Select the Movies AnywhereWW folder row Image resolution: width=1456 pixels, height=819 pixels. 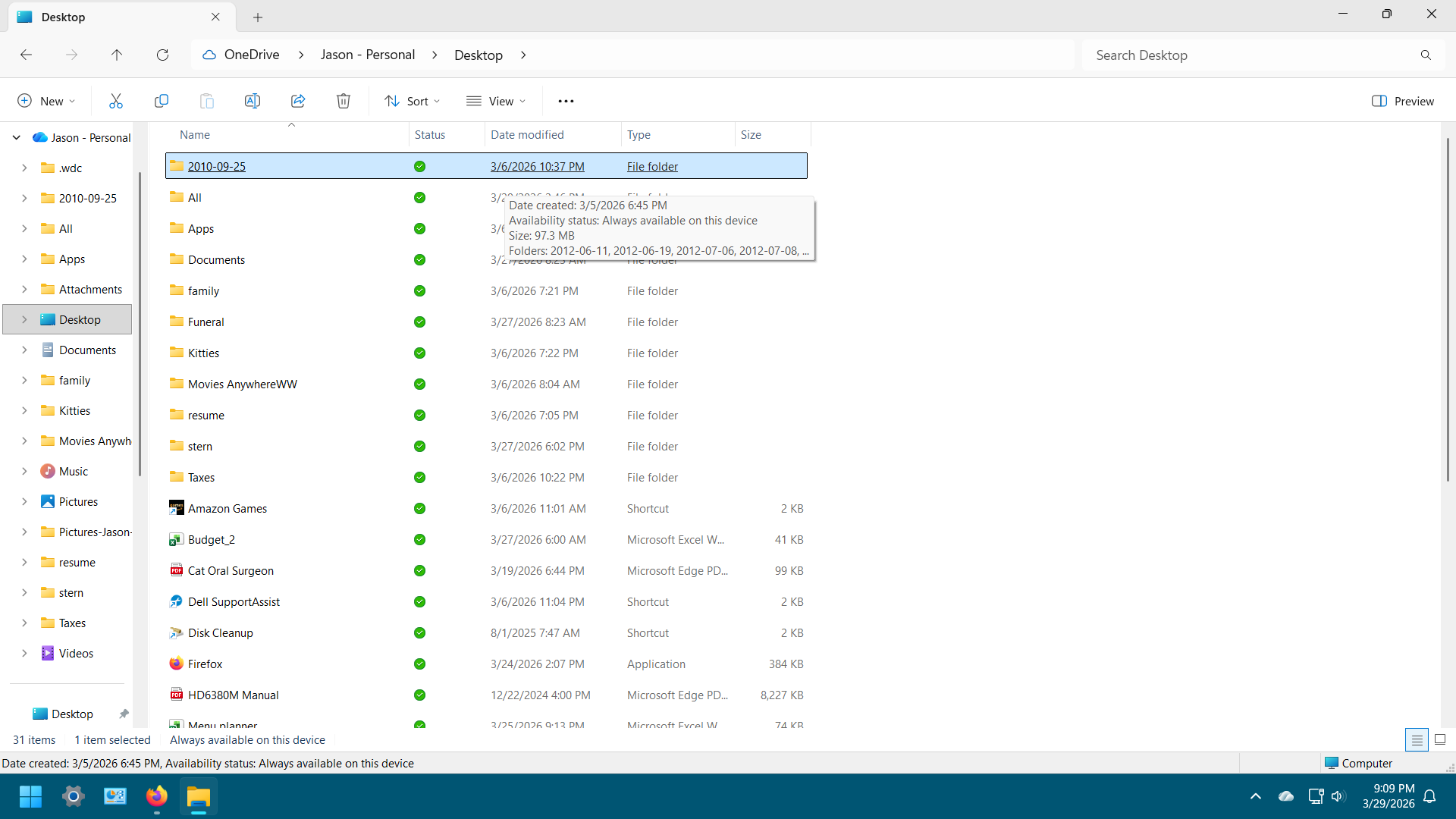pyautogui.click(x=486, y=384)
